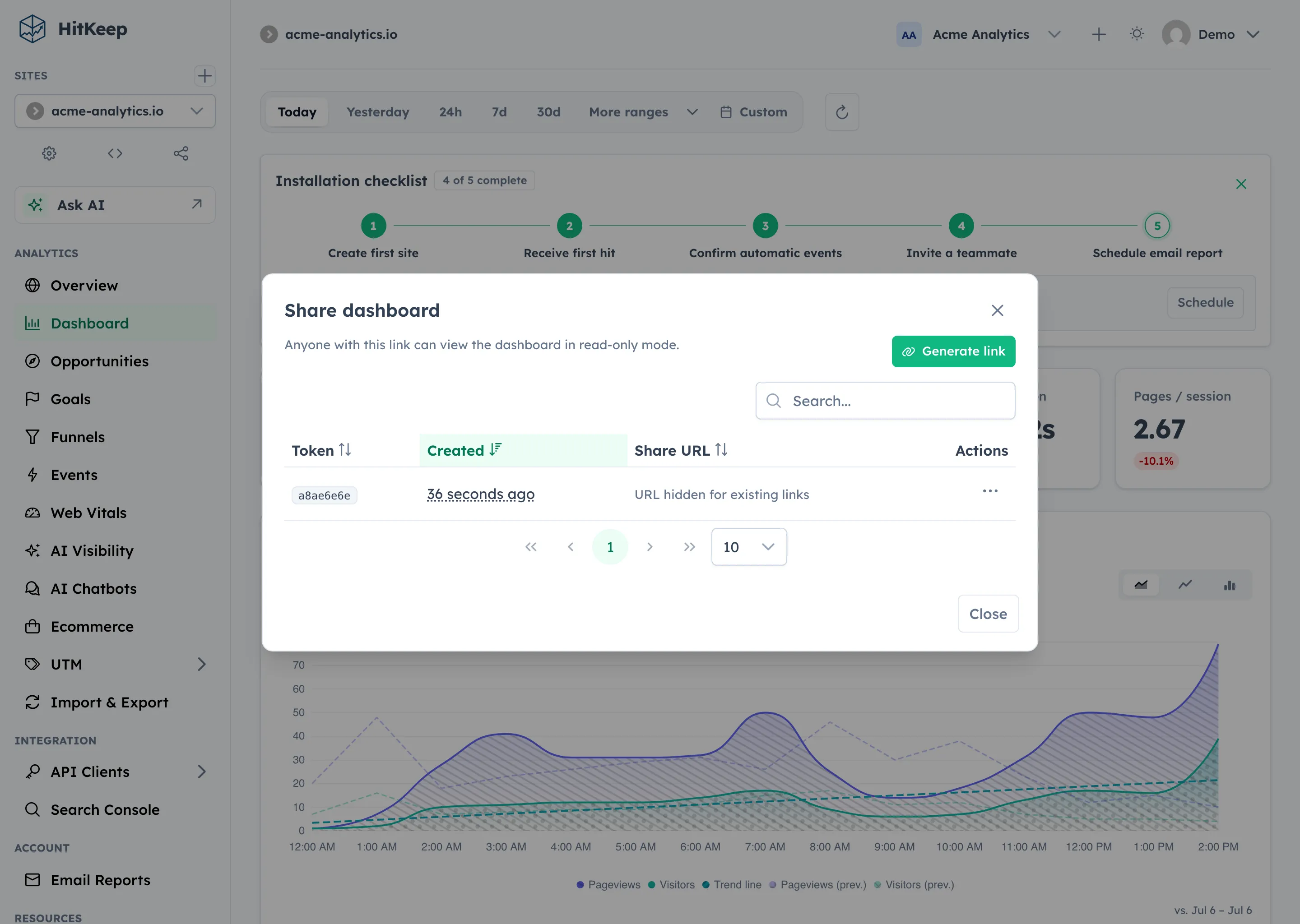Click plus icon in top bar
This screenshot has width=1300, height=924.
[1099, 35]
